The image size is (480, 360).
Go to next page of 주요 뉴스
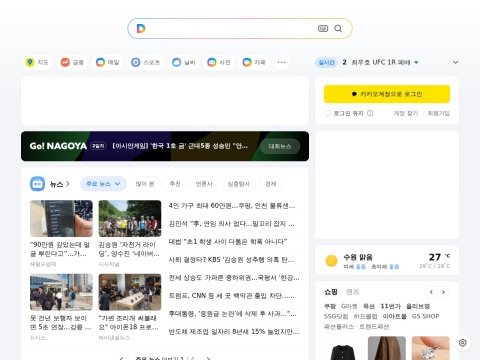pyautogui.click(x=208, y=358)
